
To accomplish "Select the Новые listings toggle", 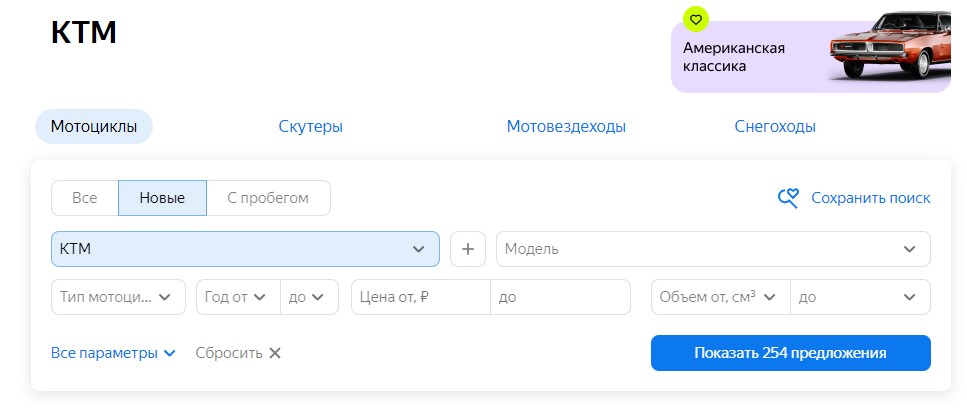I will coord(162,199).
